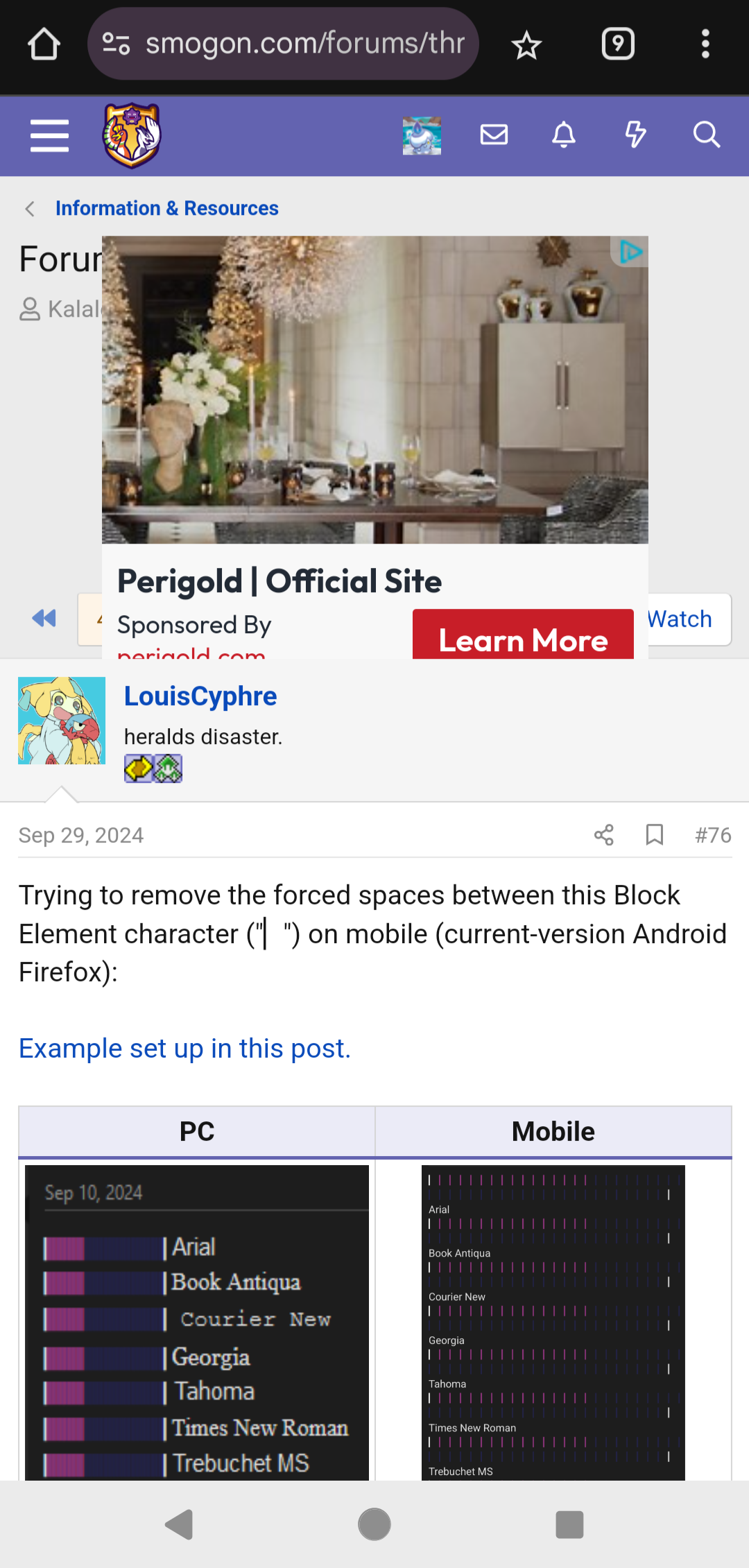The height and width of the screenshot is (1568, 749).
Task: Tap the browser home icon
Action: [x=44, y=44]
